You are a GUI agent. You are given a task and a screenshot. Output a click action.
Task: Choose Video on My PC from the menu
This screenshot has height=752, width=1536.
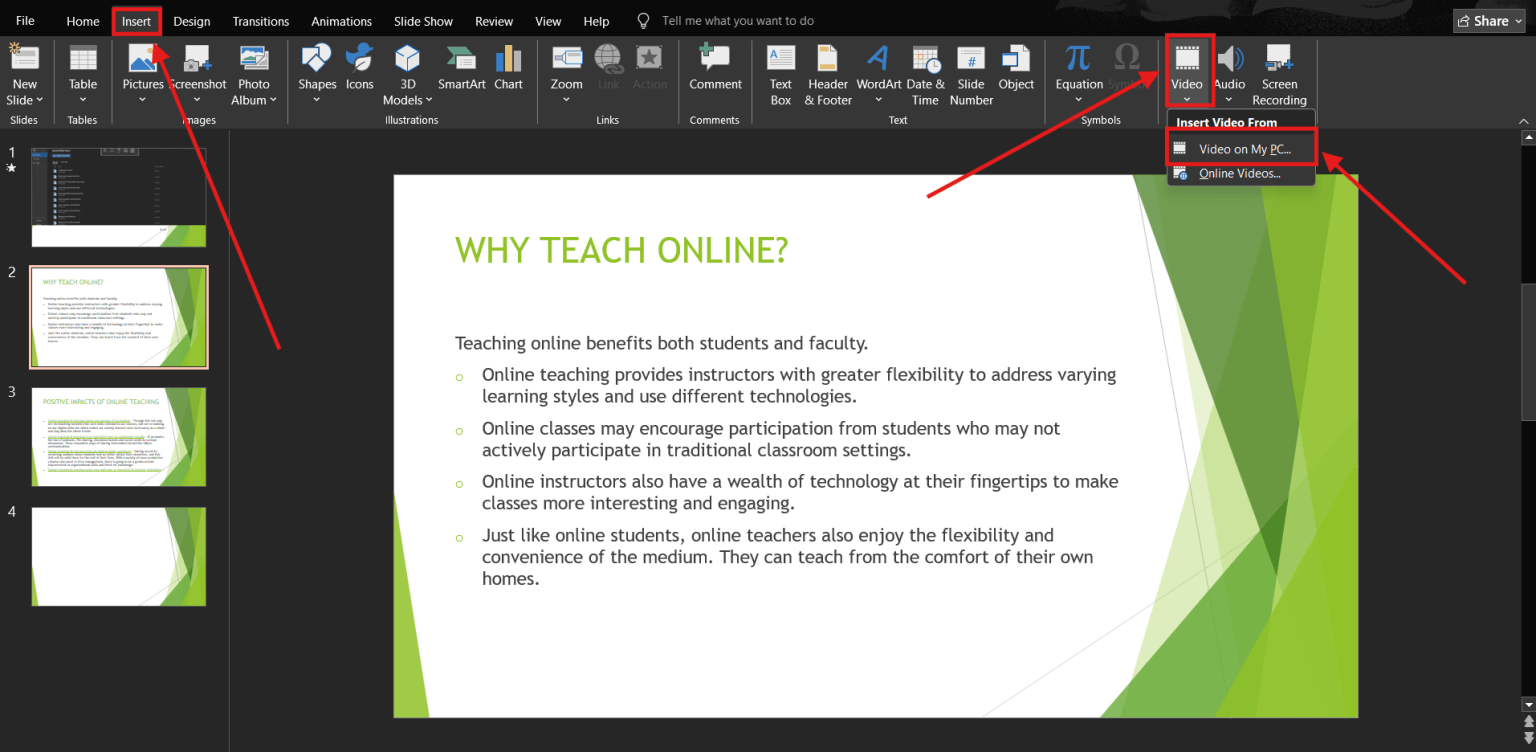pos(1240,146)
